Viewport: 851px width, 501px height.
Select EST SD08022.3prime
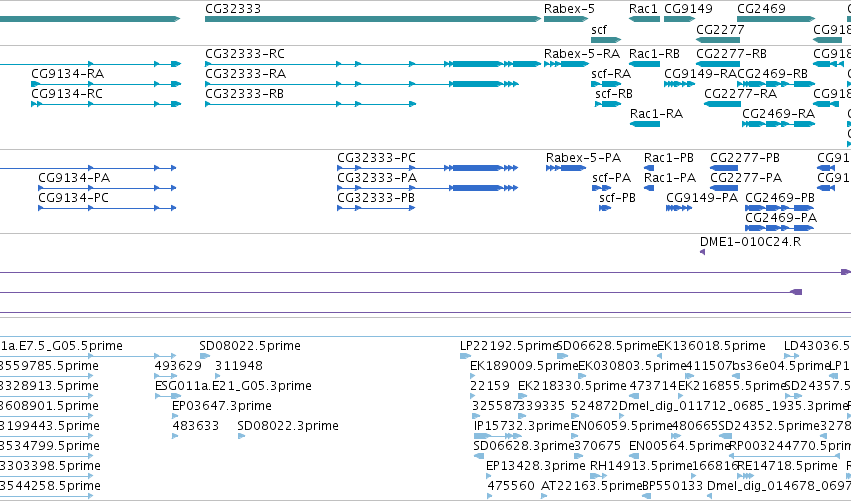pyautogui.click(x=242, y=436)
